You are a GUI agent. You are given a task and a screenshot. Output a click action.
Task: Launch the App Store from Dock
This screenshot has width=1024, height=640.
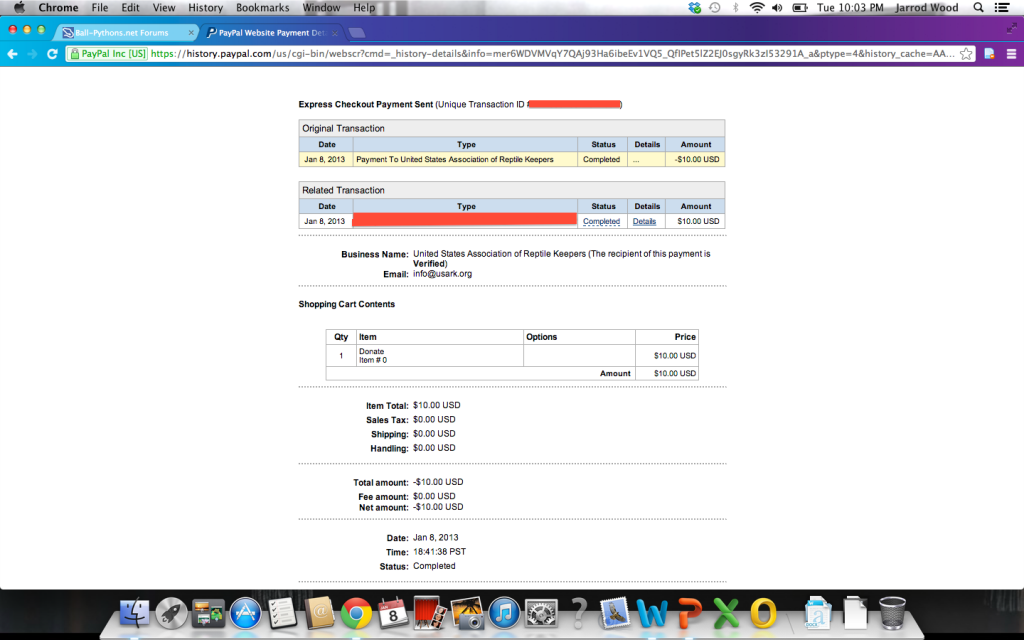tap(246, 613)
